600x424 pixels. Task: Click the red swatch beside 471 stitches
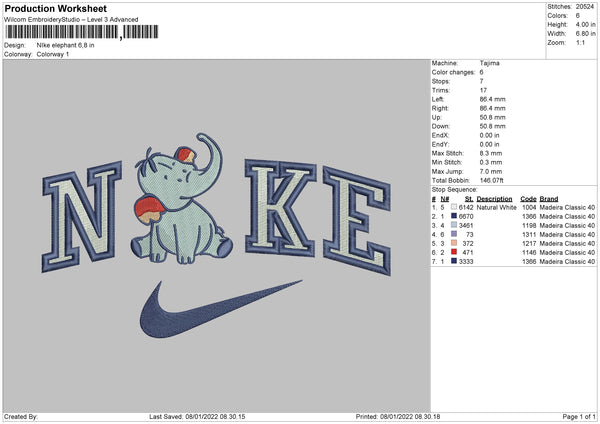pyautogui.click(x=454, y=252)
